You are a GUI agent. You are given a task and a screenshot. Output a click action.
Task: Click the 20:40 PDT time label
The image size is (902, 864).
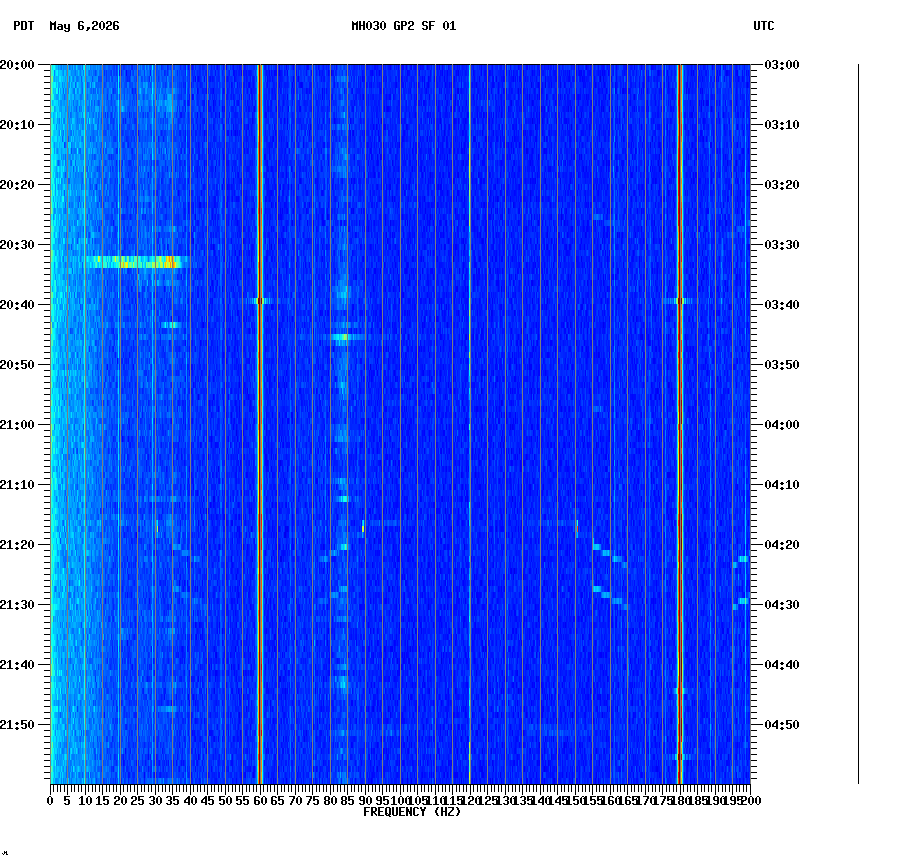17,304
